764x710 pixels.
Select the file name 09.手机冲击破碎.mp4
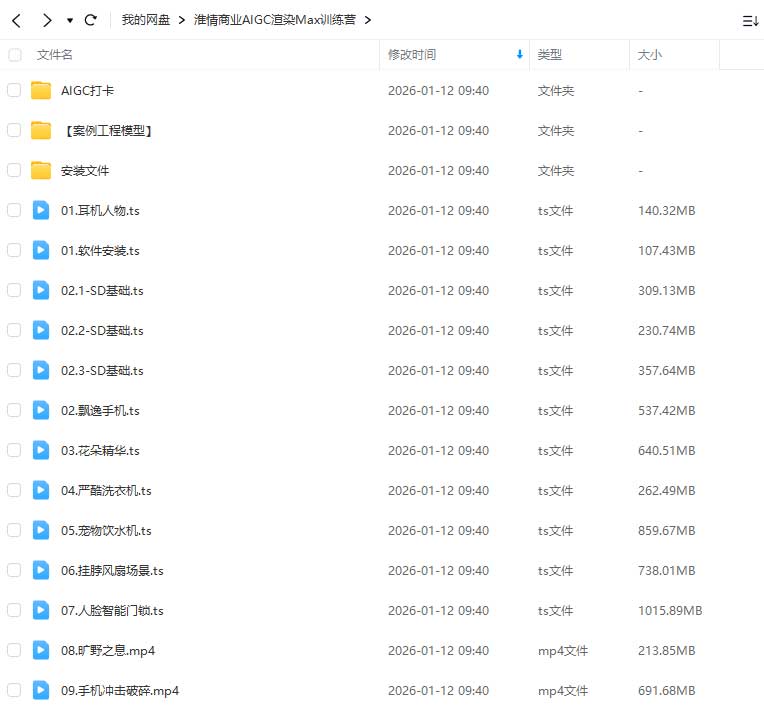[120, 691]
